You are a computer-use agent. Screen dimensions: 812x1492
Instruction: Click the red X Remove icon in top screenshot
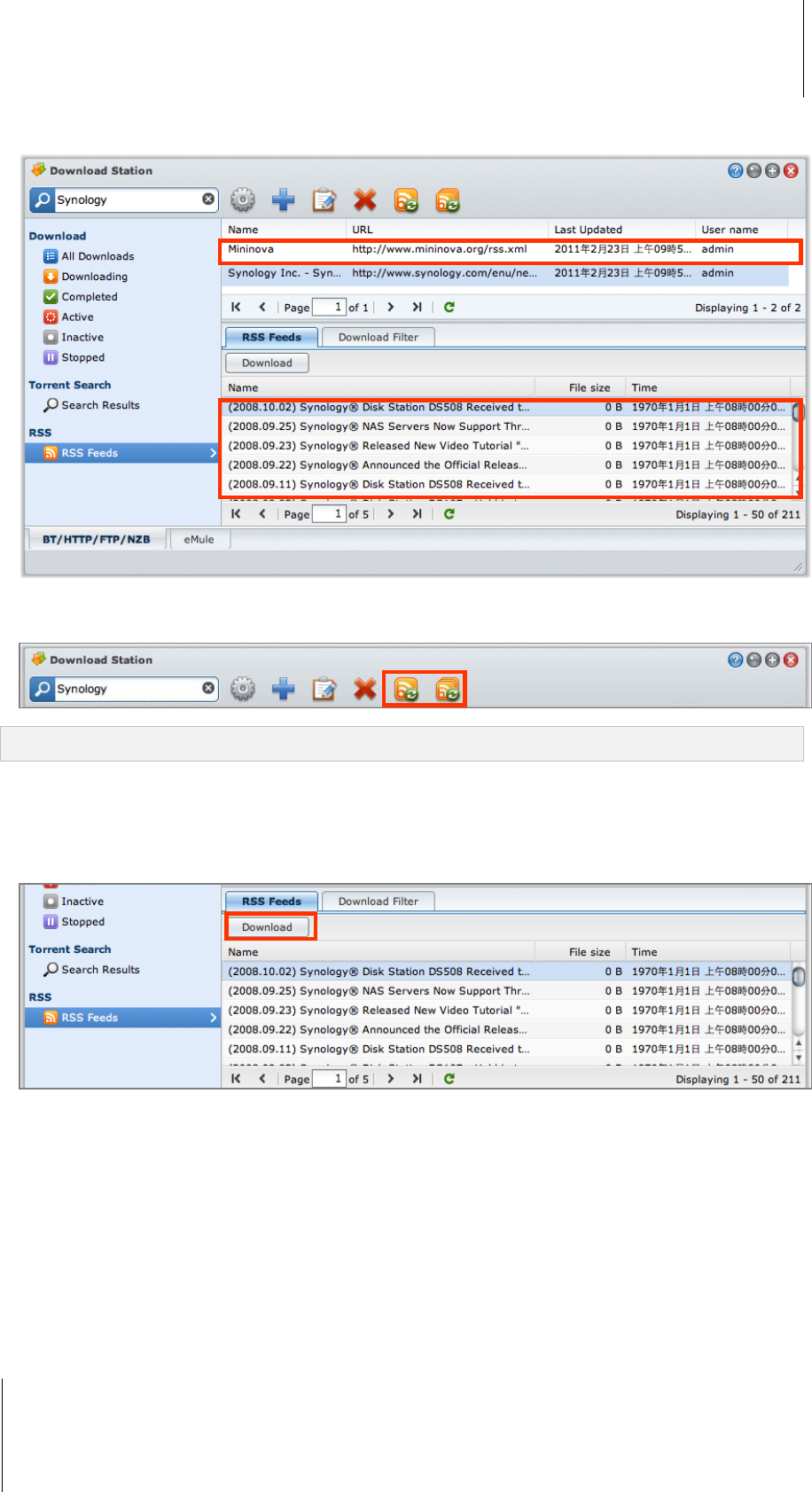365,200
